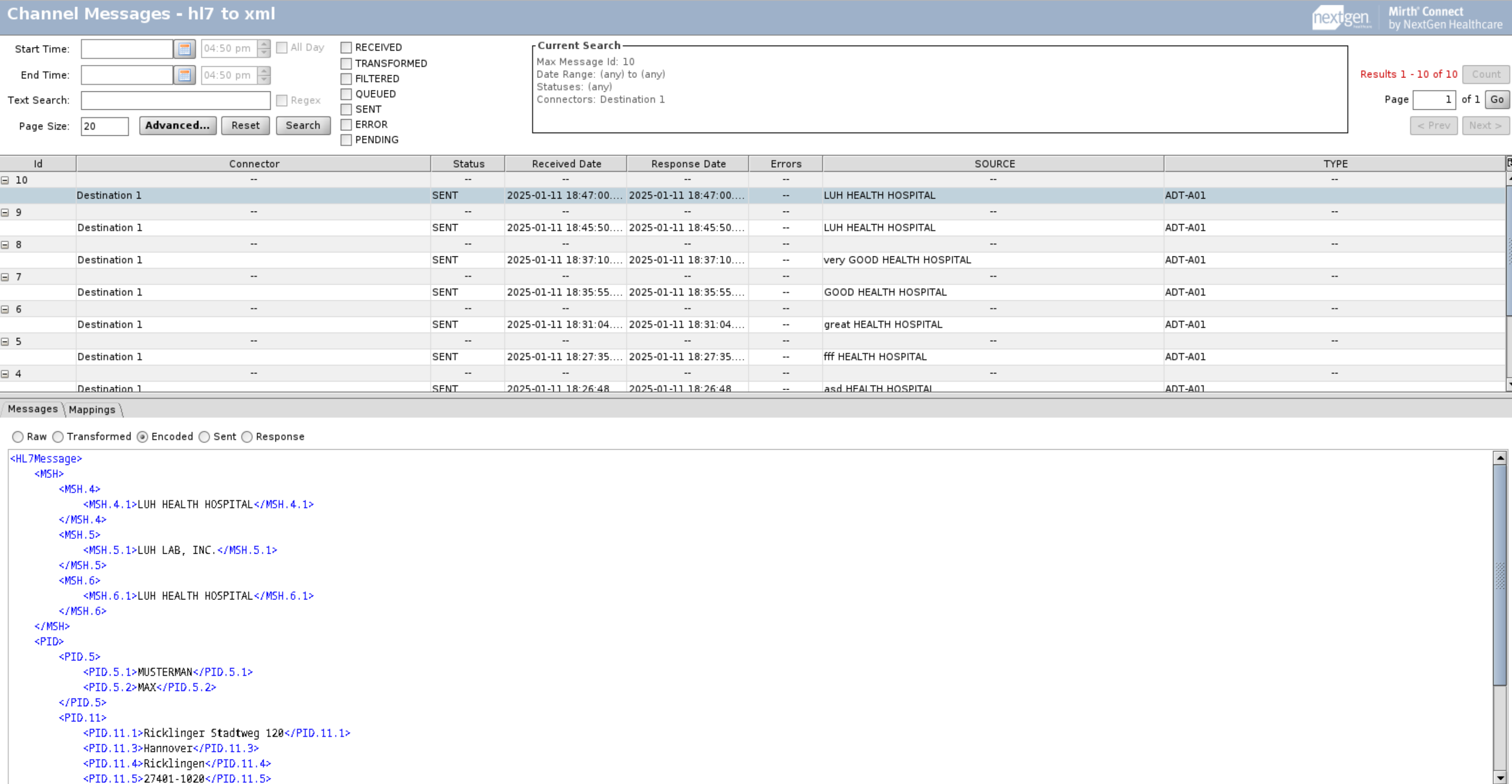Collapse message 9 tree node
The image size is (1512, 784).
[5, 212]
